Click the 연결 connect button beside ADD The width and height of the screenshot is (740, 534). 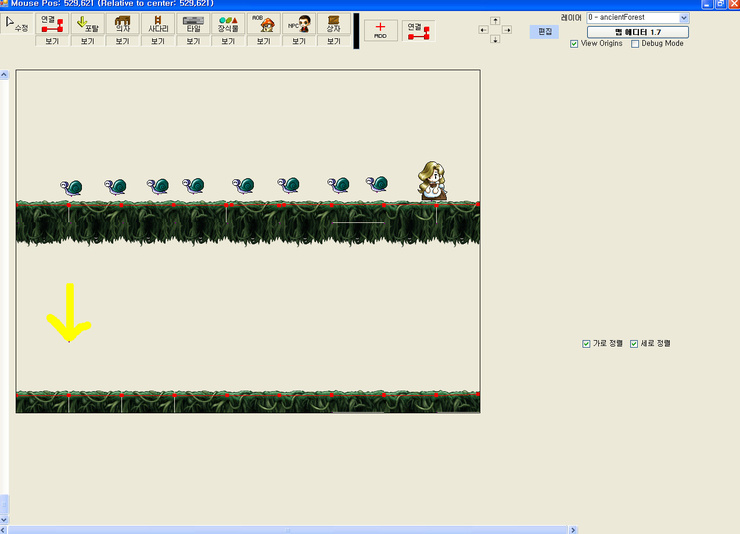pos(418,30)
